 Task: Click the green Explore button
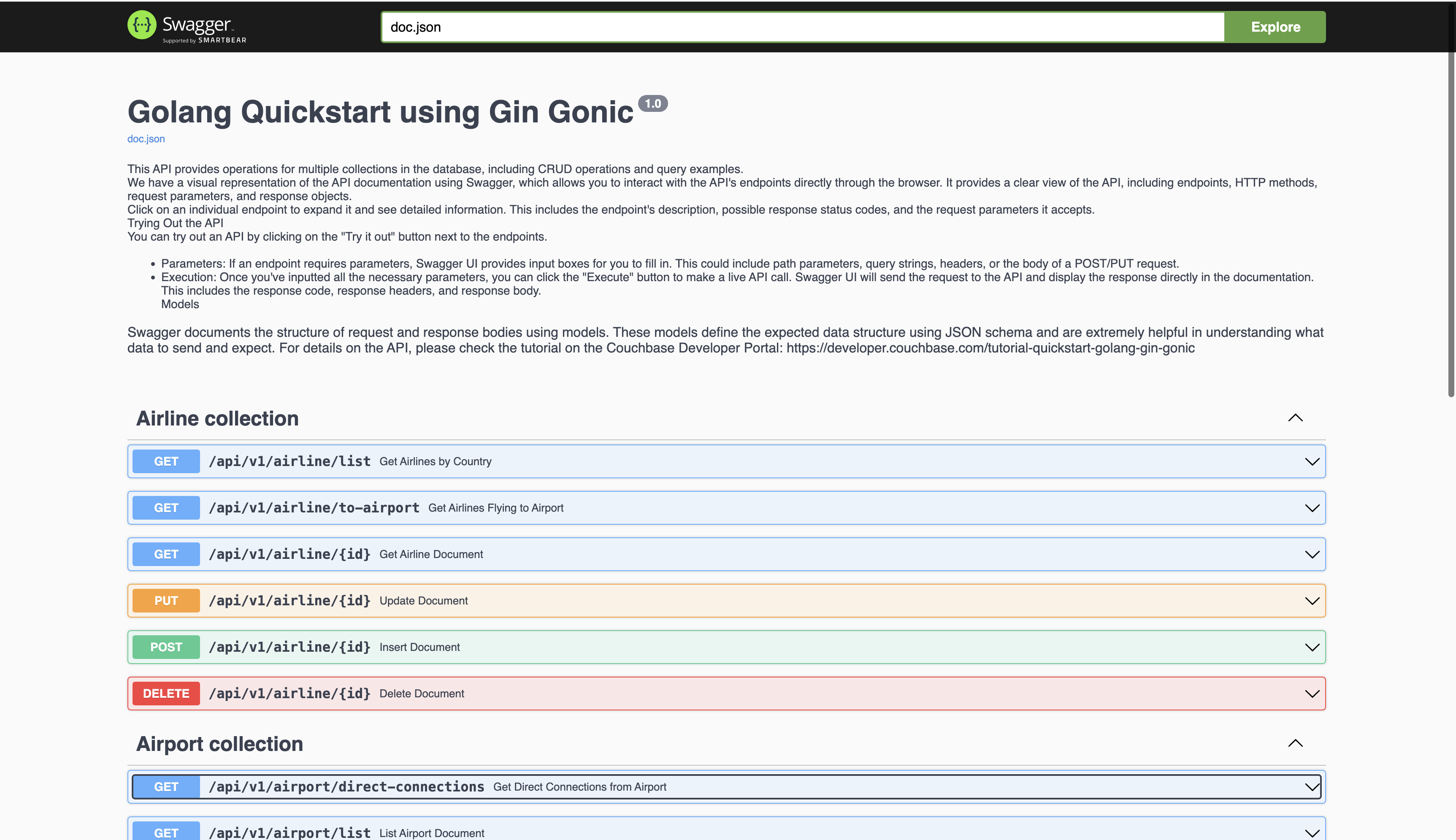1275,27
